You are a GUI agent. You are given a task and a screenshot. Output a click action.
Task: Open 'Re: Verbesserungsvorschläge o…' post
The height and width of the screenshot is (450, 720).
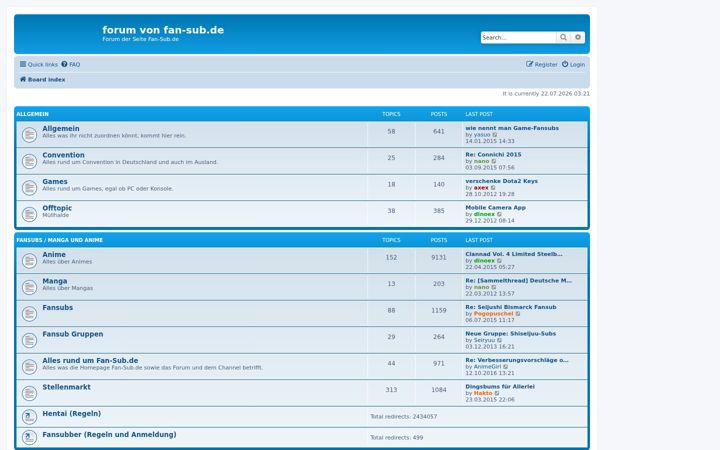point(517,360)
